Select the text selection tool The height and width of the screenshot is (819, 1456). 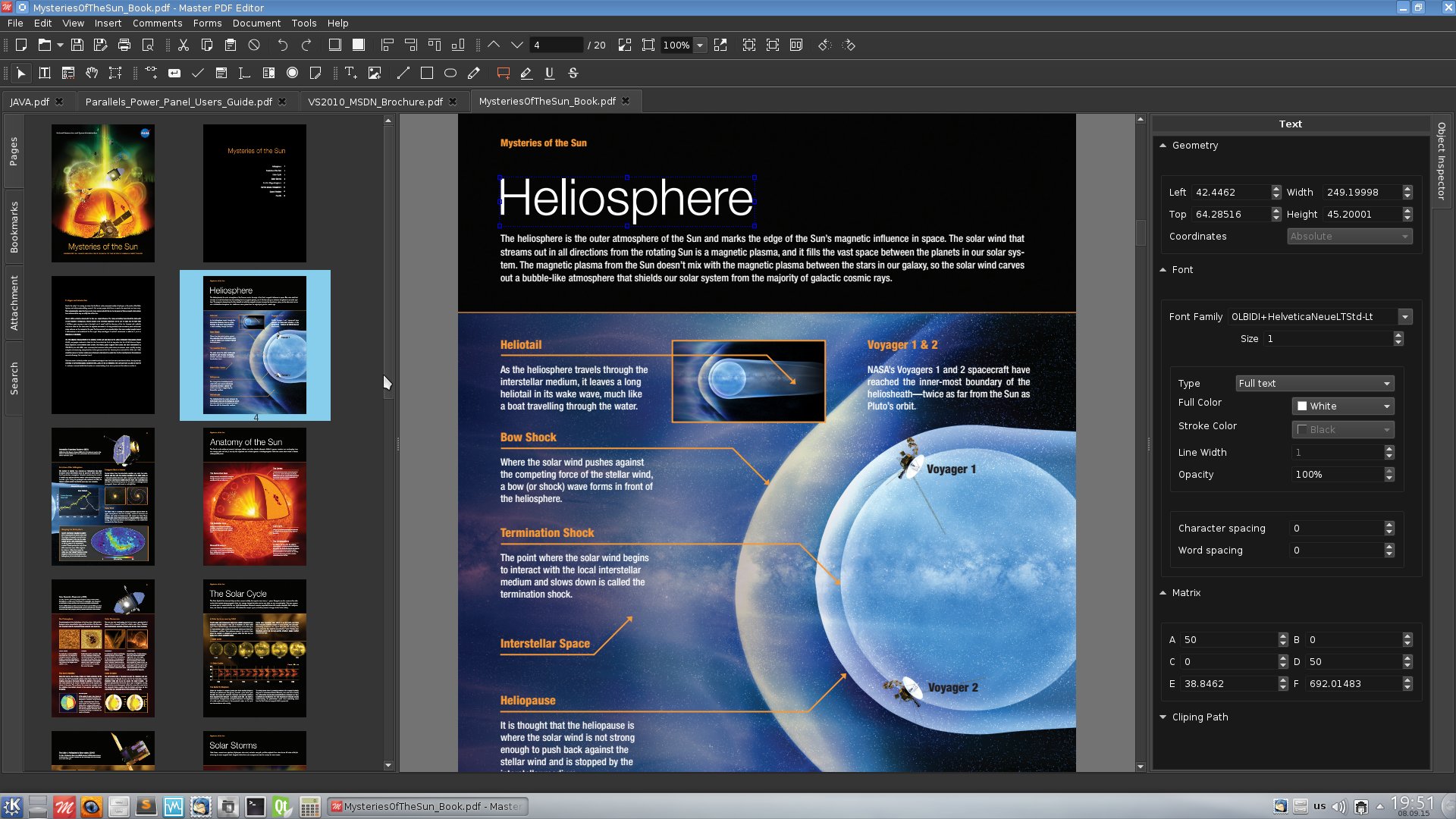[45, 72]
